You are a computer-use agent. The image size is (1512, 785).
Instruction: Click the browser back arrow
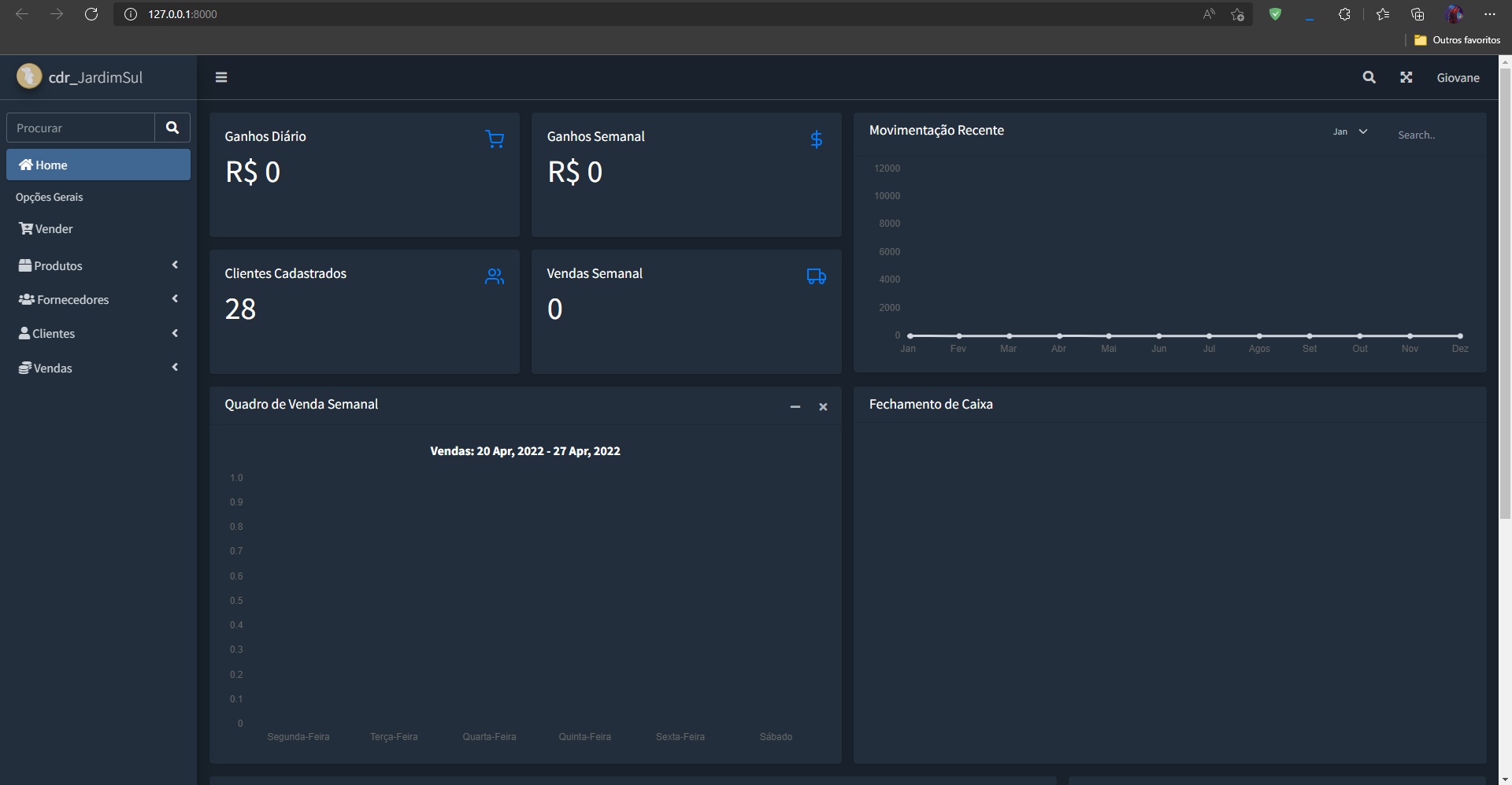coord(22,14)
